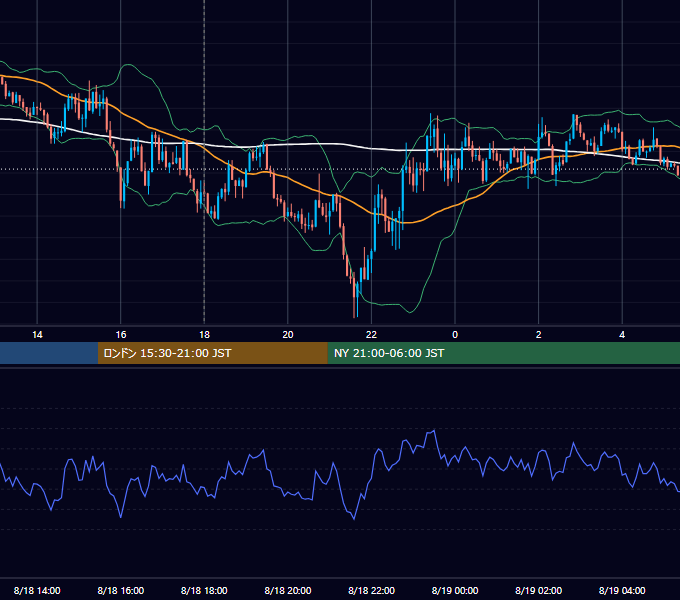This screenshot has height=600, width=680.
Task: Click the 20 hour axis label
Action: (288, 335)
